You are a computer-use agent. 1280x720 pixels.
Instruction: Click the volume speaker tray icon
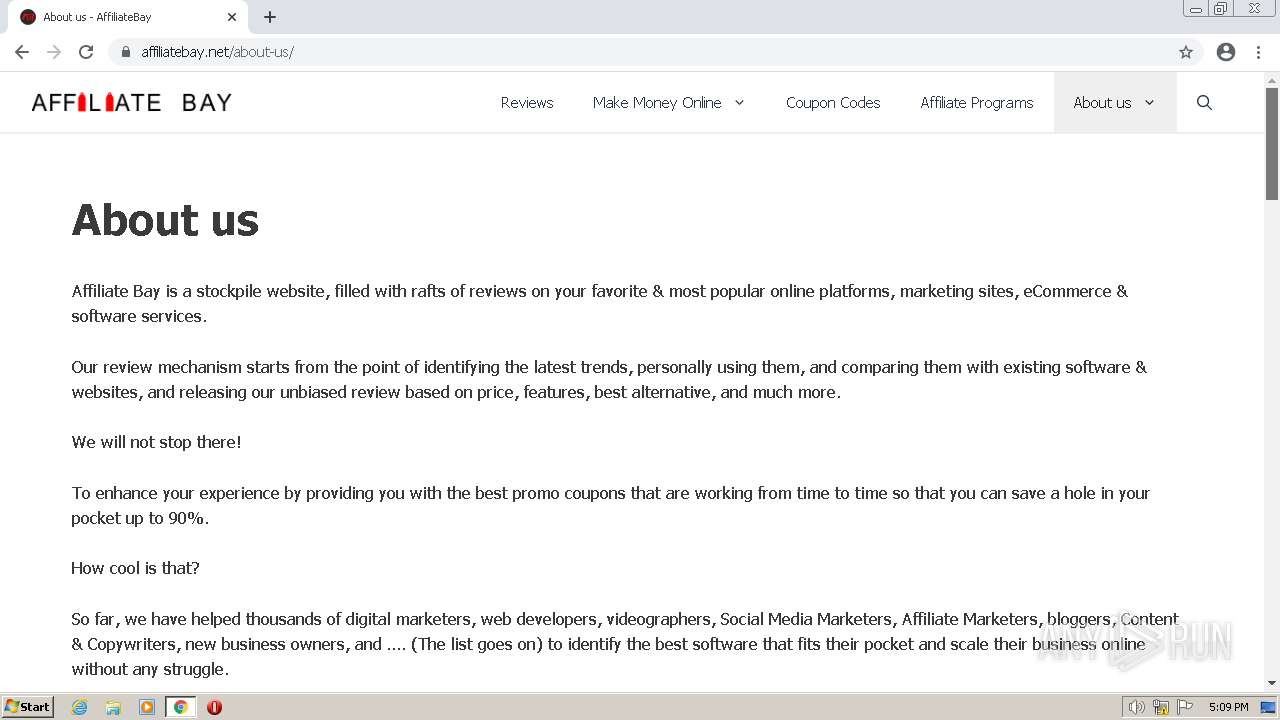(1136, 707)
